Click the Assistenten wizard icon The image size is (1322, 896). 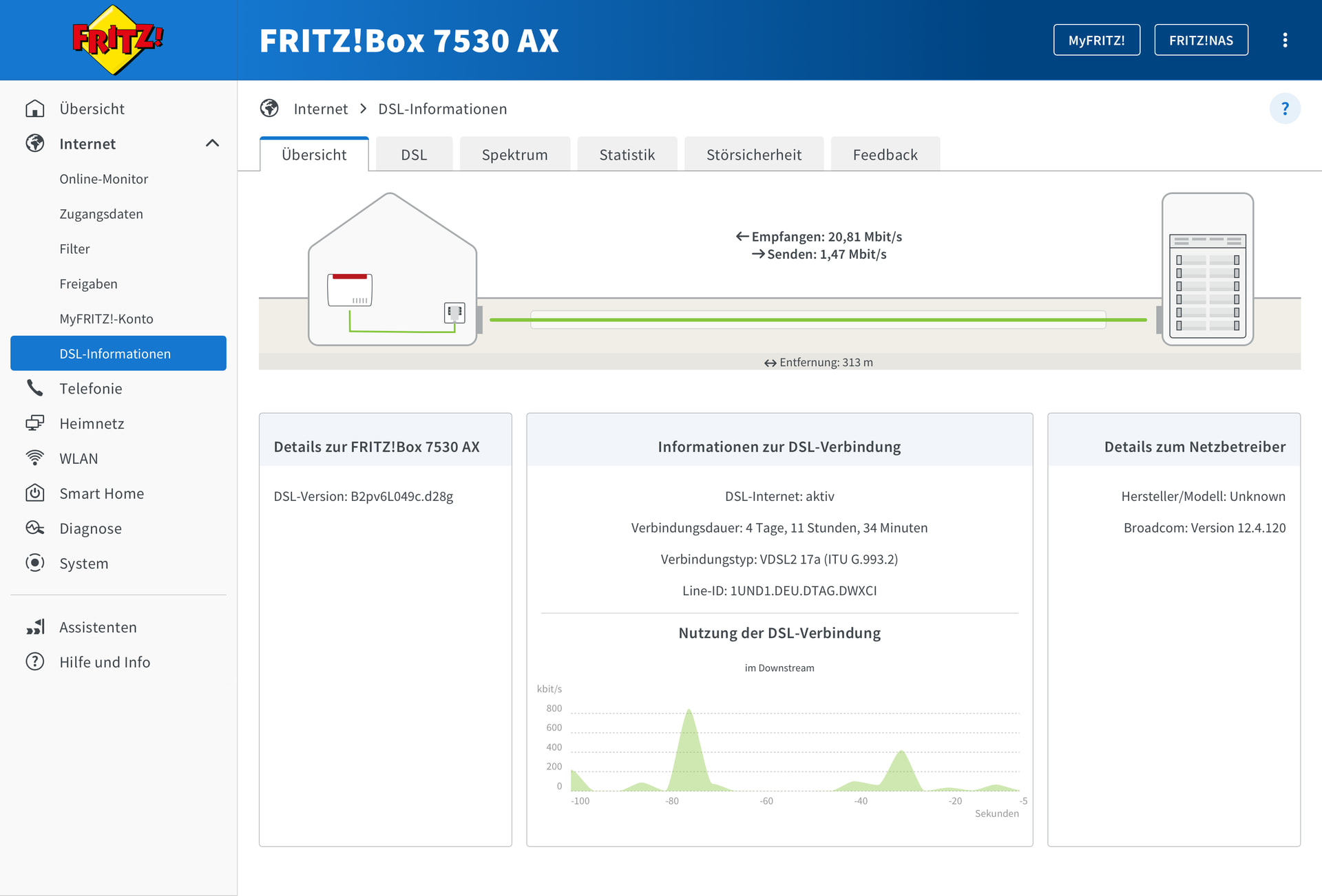35,627
